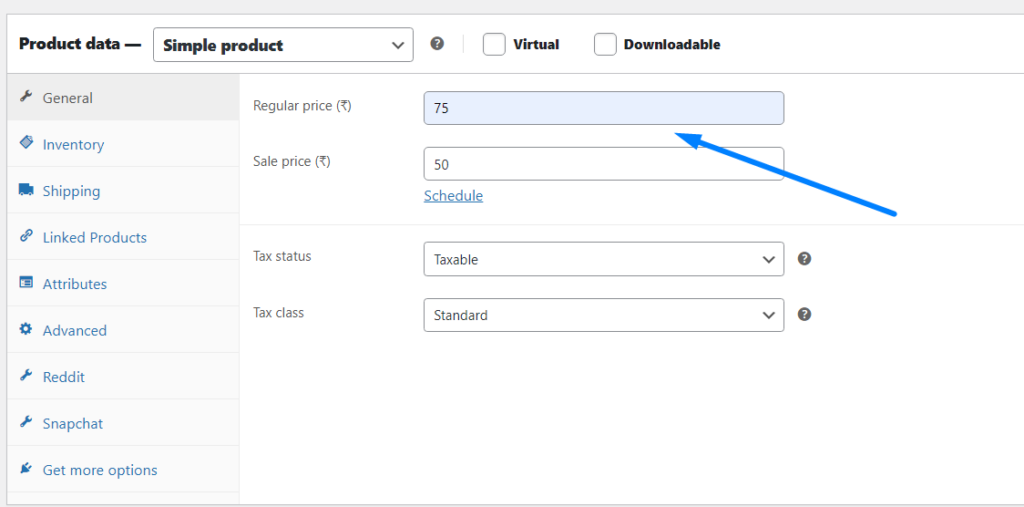Enable the Virtual checkbox
This screenshot has width=1024, height=507.
coord(494,44)
